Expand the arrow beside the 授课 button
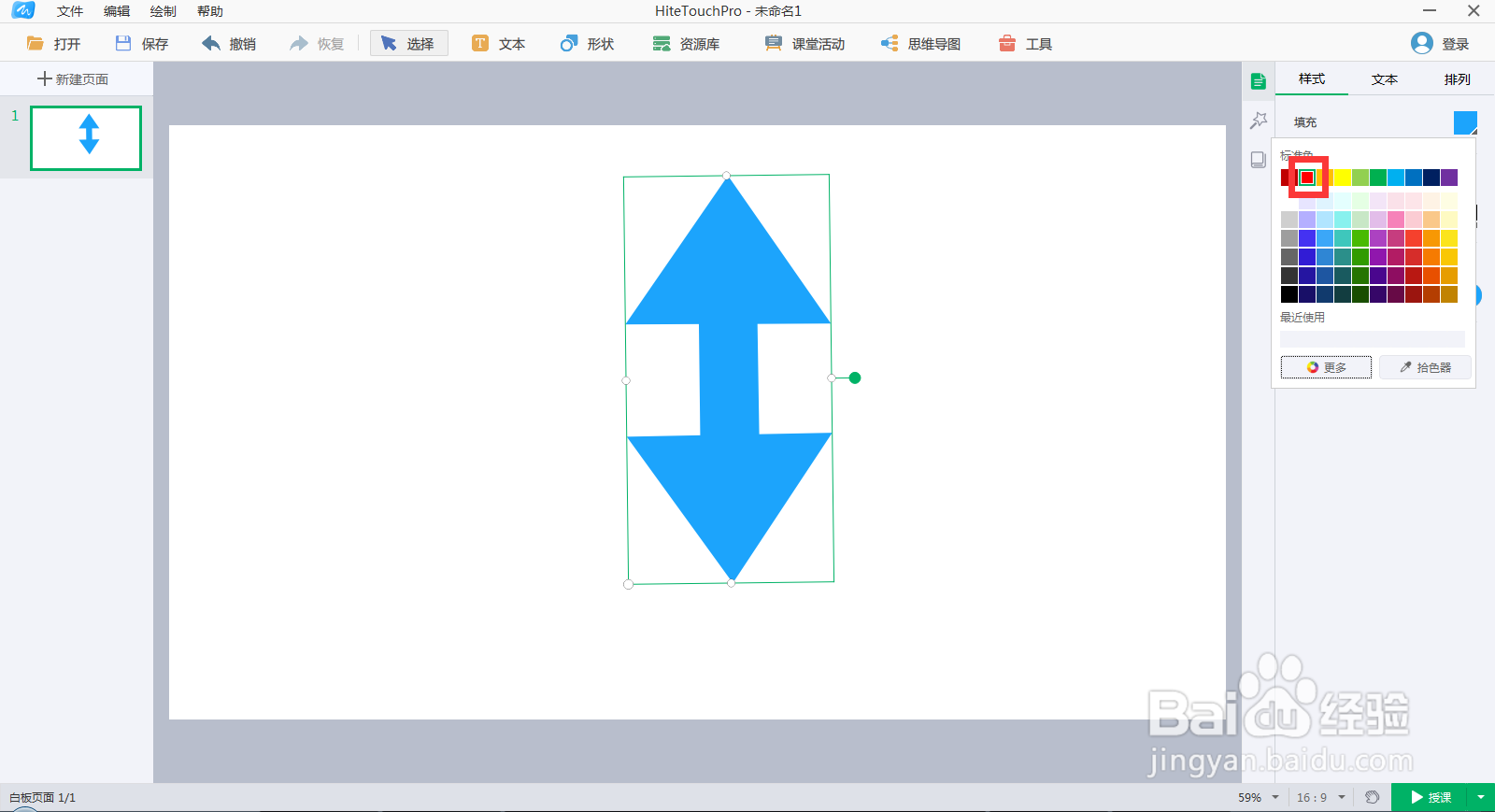 pos(1481,797)
